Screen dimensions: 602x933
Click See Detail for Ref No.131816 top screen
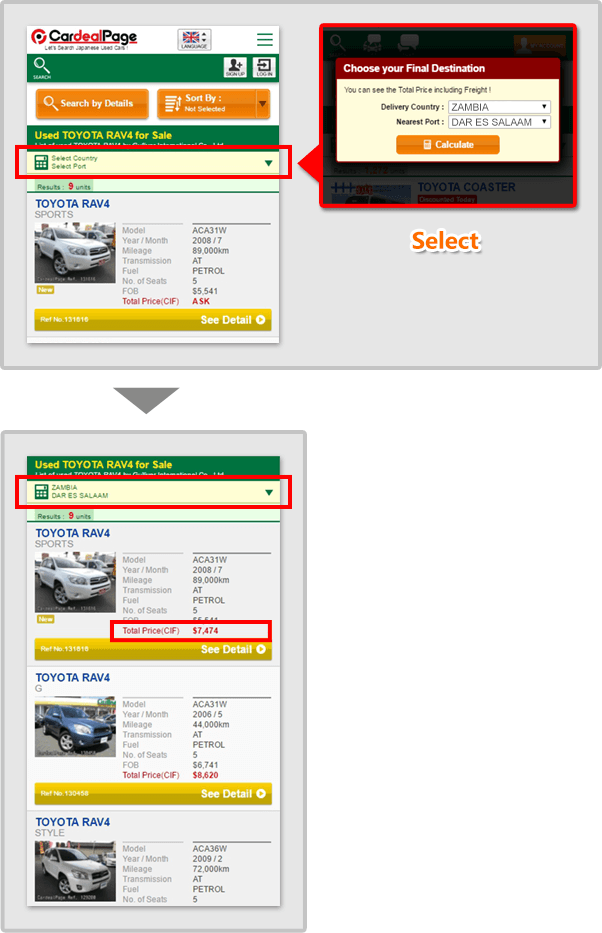coord(153,320)
